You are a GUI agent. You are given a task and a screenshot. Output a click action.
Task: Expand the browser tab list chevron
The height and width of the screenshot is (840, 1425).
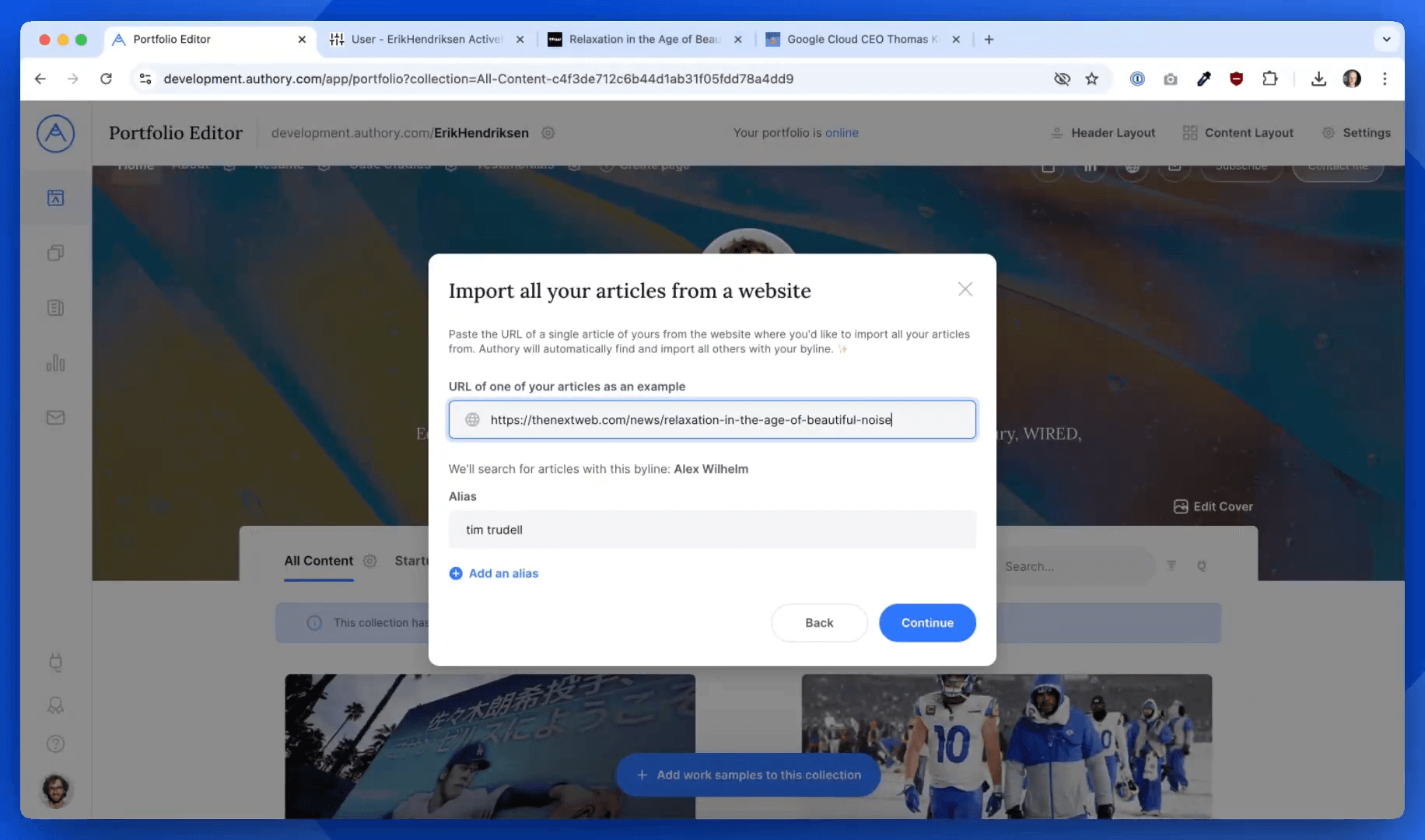coord(1386,39)
